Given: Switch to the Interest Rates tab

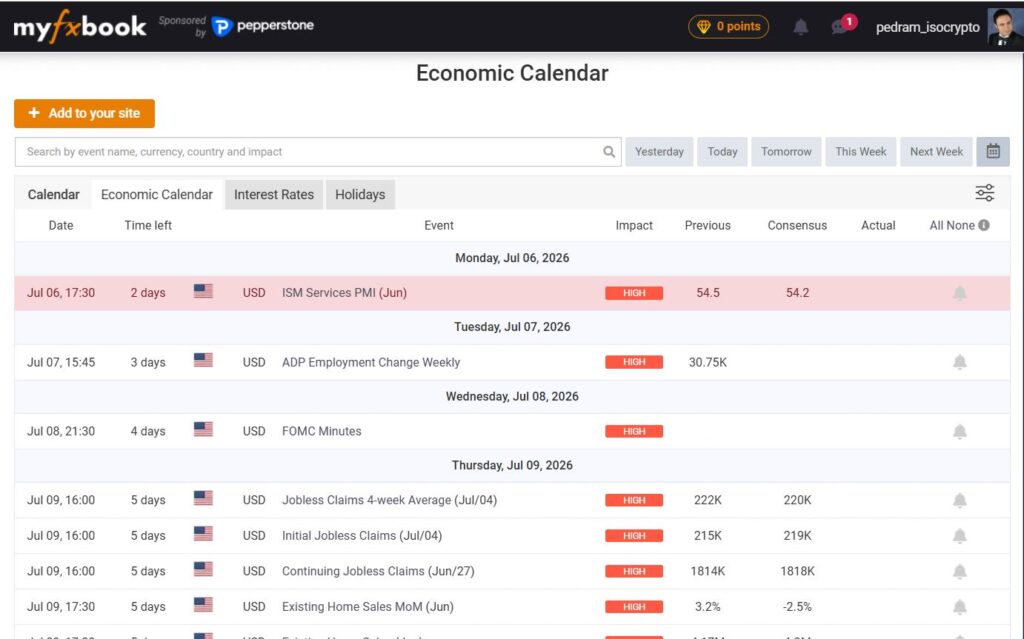Looking at the screenshot, I should [x=274, y=195].
